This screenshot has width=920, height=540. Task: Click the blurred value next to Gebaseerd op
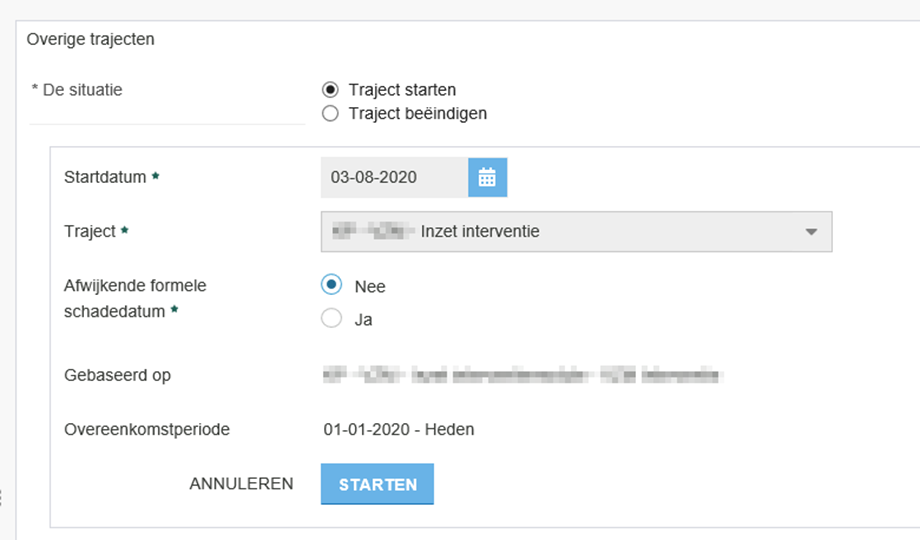coord(521,376)
